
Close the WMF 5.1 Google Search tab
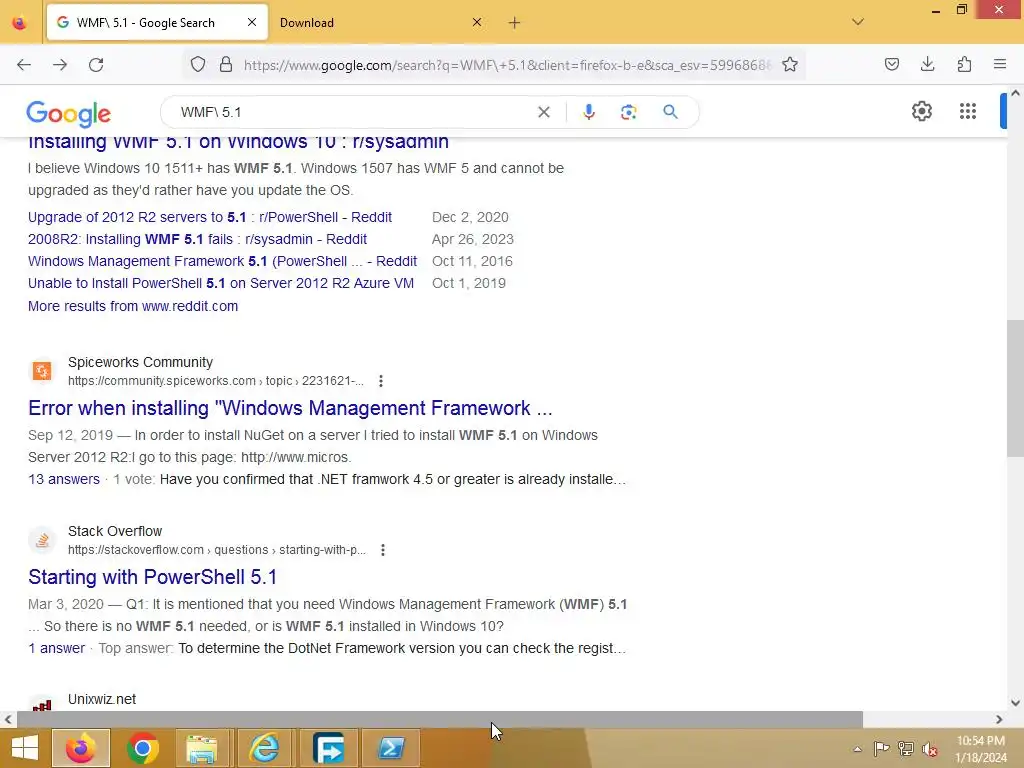tap(252, 23)
